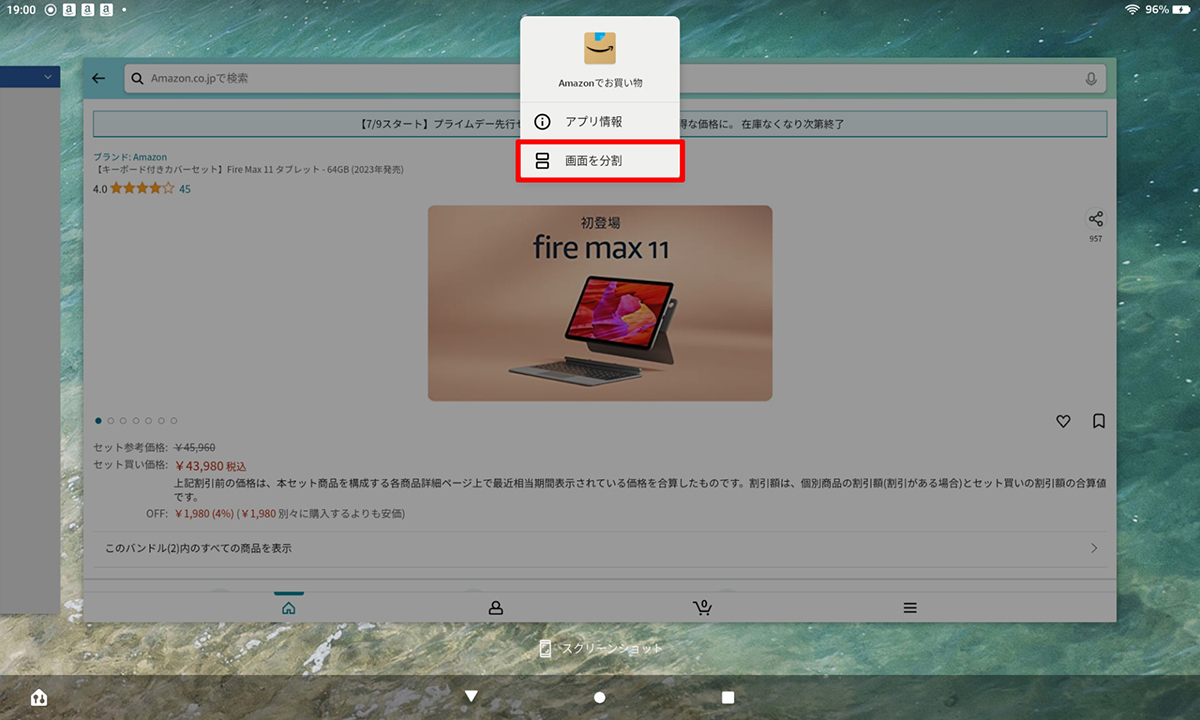Select the 画面を分割 split screen option

click(599, 161)
